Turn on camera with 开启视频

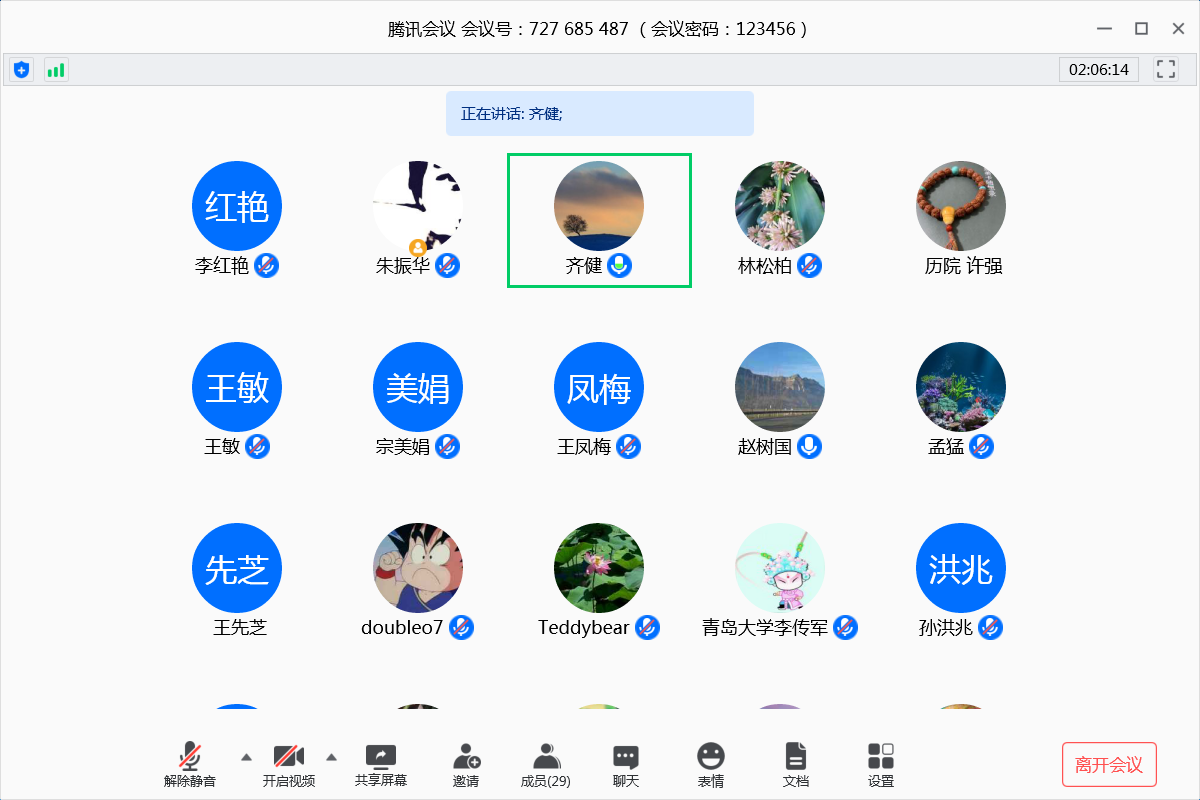[289, 765]
